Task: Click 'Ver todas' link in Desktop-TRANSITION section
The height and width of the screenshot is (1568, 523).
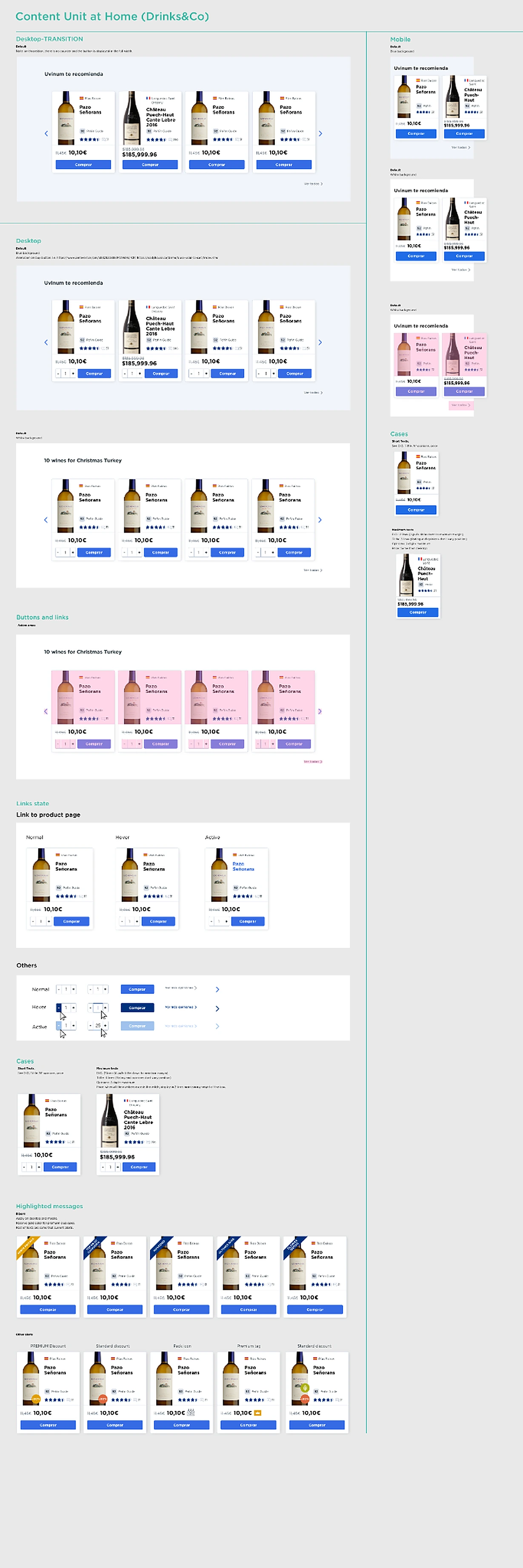Action: coord(313,183)
